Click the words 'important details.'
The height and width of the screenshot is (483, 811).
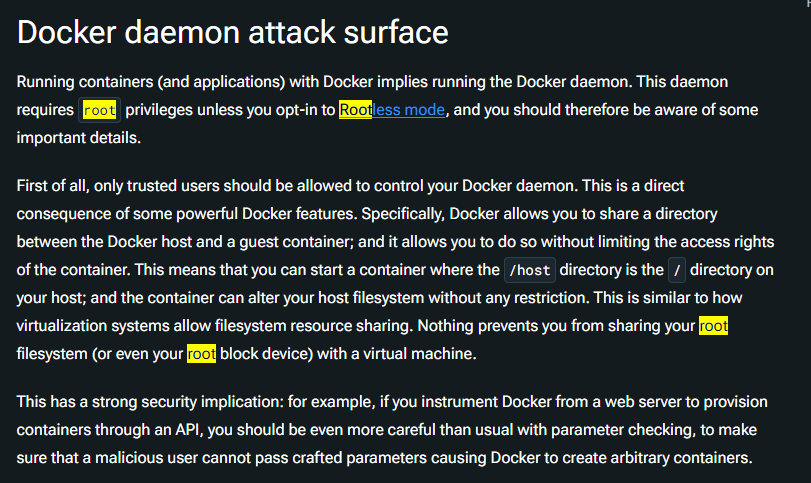79,138
